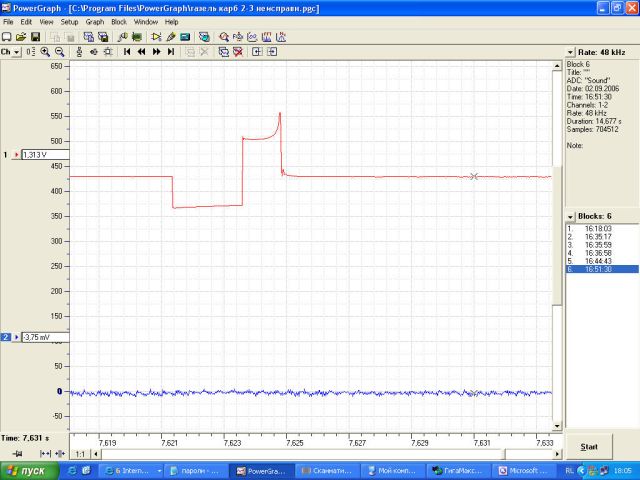Click the yellow amplifier triangle icon
This screenshot has width=640, height=480.
(156, 37)
